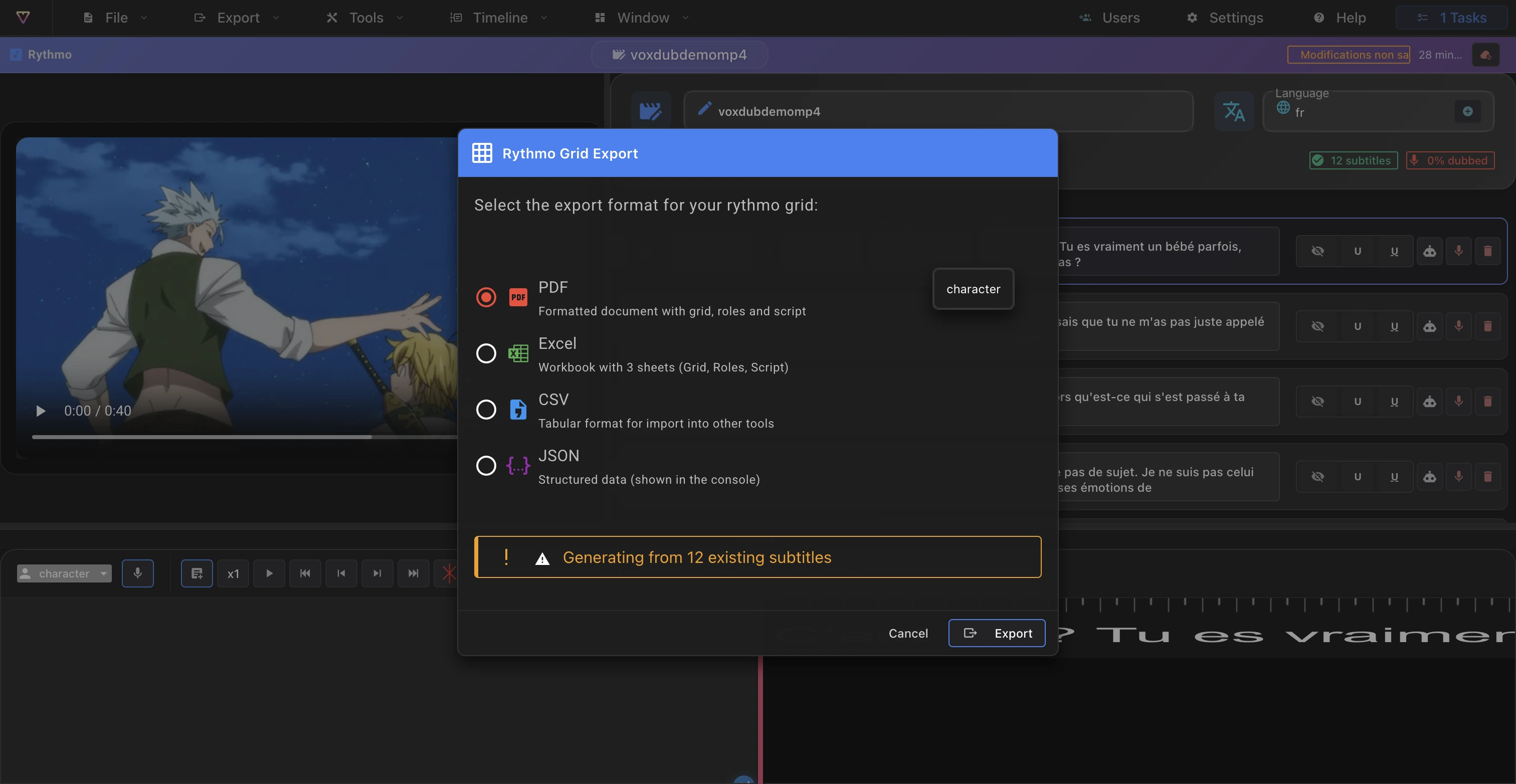Click the voxdubdemomp4 chip in the title bar
The height and width of the screenshot is (784, 1516).
680,55
